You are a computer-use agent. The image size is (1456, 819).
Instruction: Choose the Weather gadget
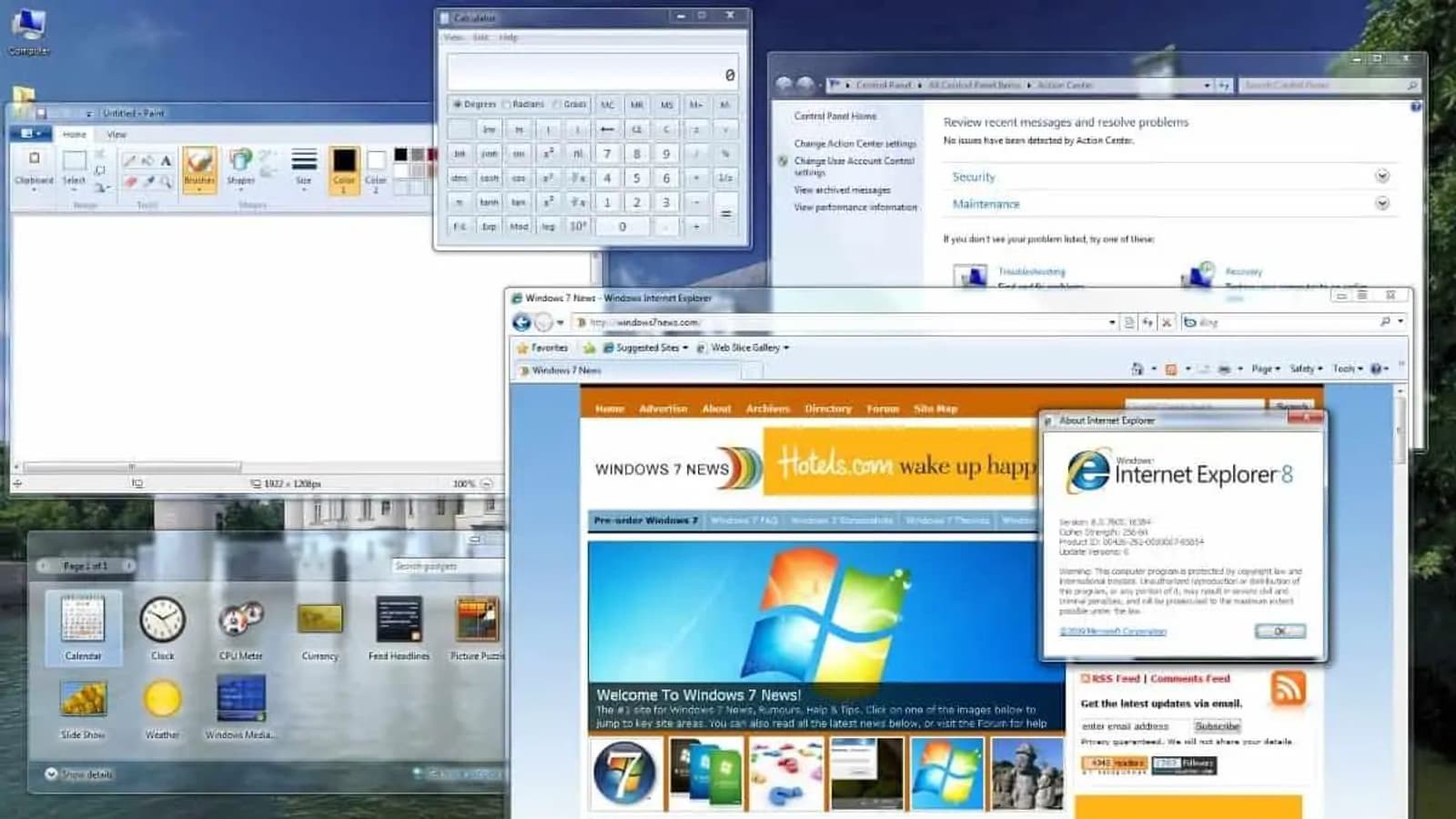(162, 708)
